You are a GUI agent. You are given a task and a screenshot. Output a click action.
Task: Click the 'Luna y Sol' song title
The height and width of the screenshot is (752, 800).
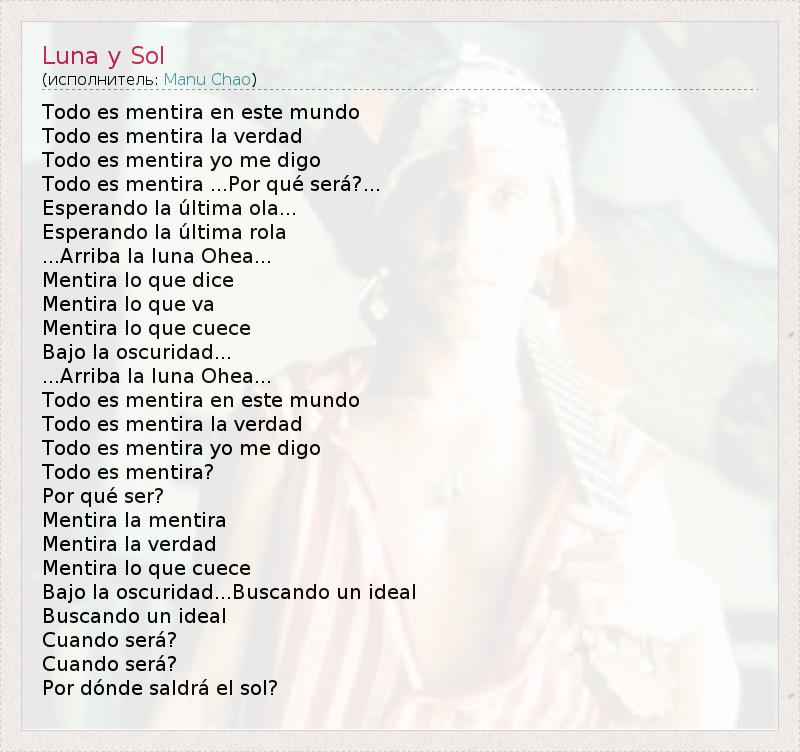[104, 55]
